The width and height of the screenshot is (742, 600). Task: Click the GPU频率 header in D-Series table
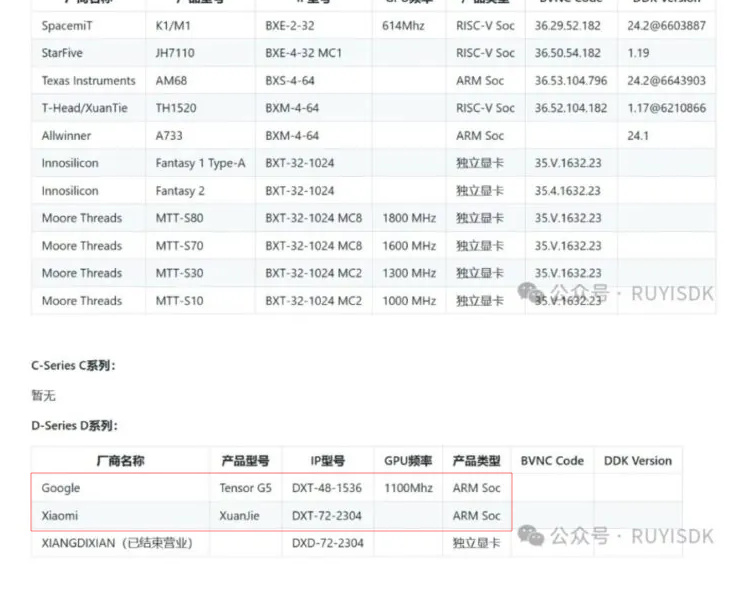[408, 461]
